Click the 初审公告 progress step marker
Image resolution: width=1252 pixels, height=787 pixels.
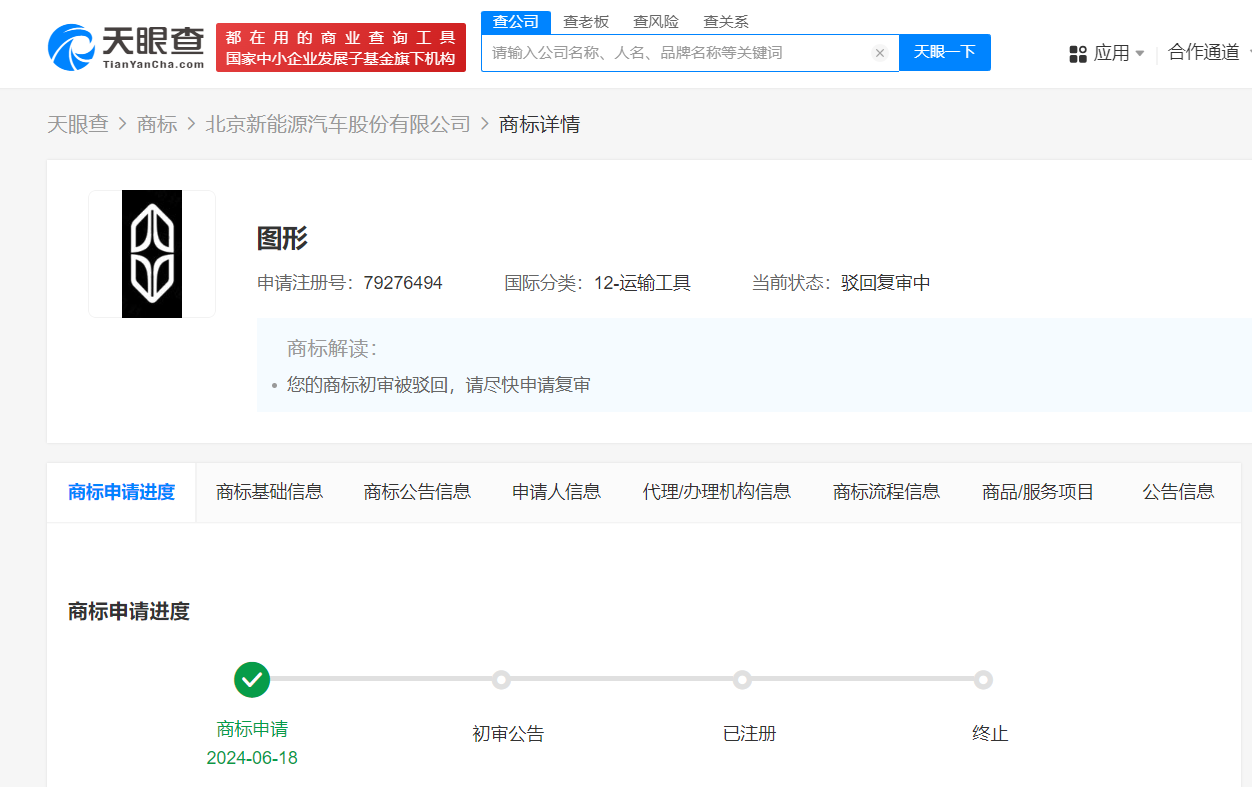[502, 680]
